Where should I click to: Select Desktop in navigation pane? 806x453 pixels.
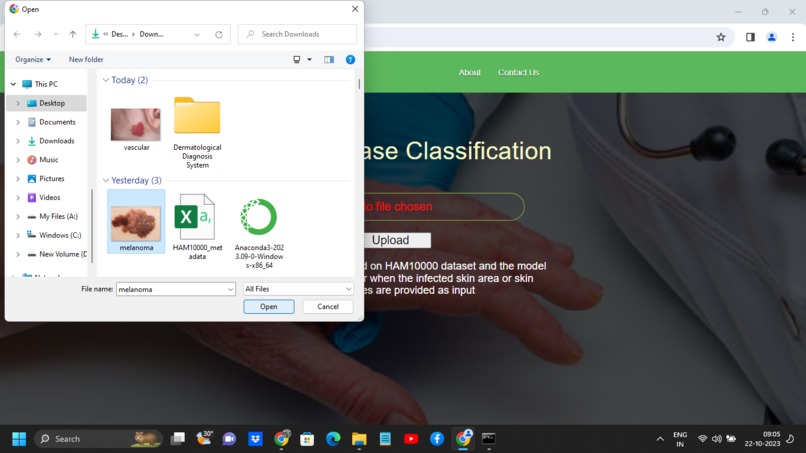pyautogui.click(x=52, y=103)
